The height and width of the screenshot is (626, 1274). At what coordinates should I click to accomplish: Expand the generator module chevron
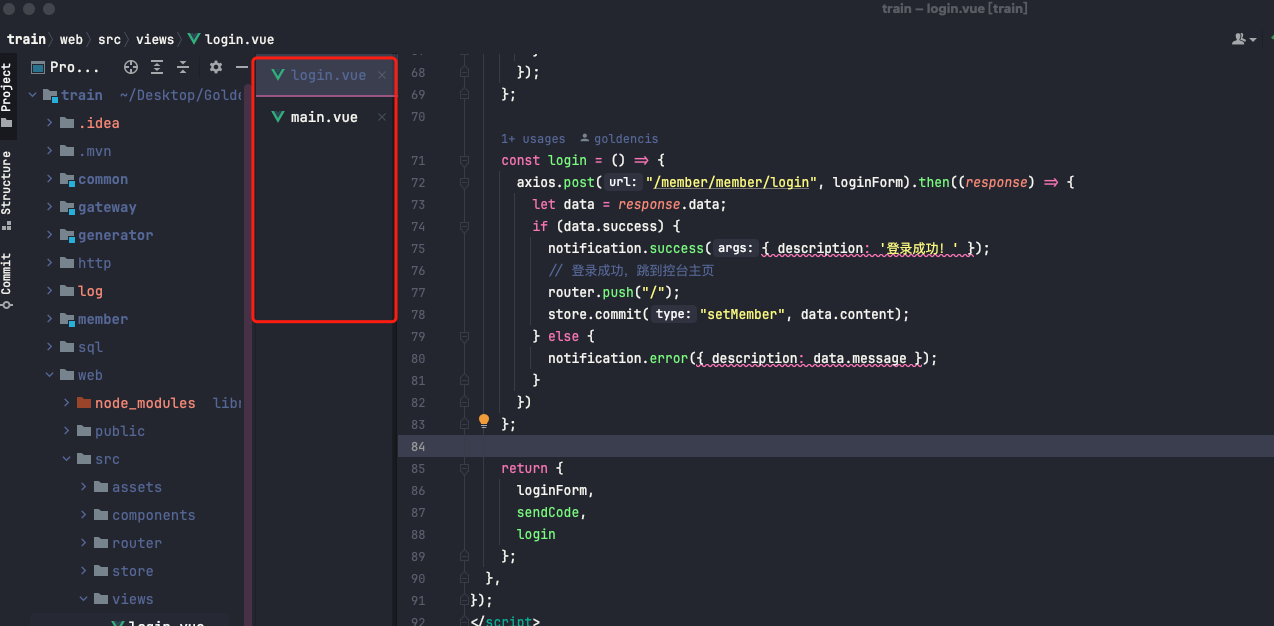tap(50, 235)
